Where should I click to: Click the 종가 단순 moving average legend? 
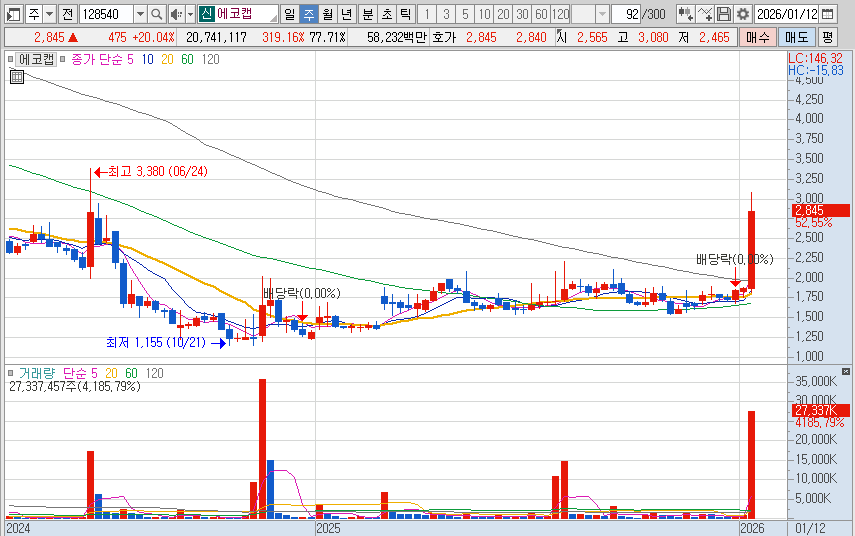(x=97, y=59)
